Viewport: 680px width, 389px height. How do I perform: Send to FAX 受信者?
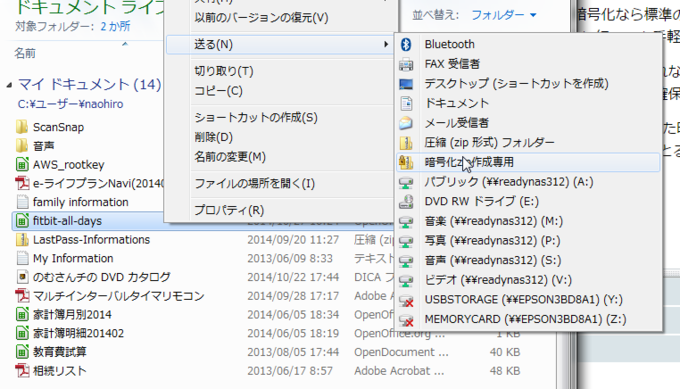coord(528,64)
